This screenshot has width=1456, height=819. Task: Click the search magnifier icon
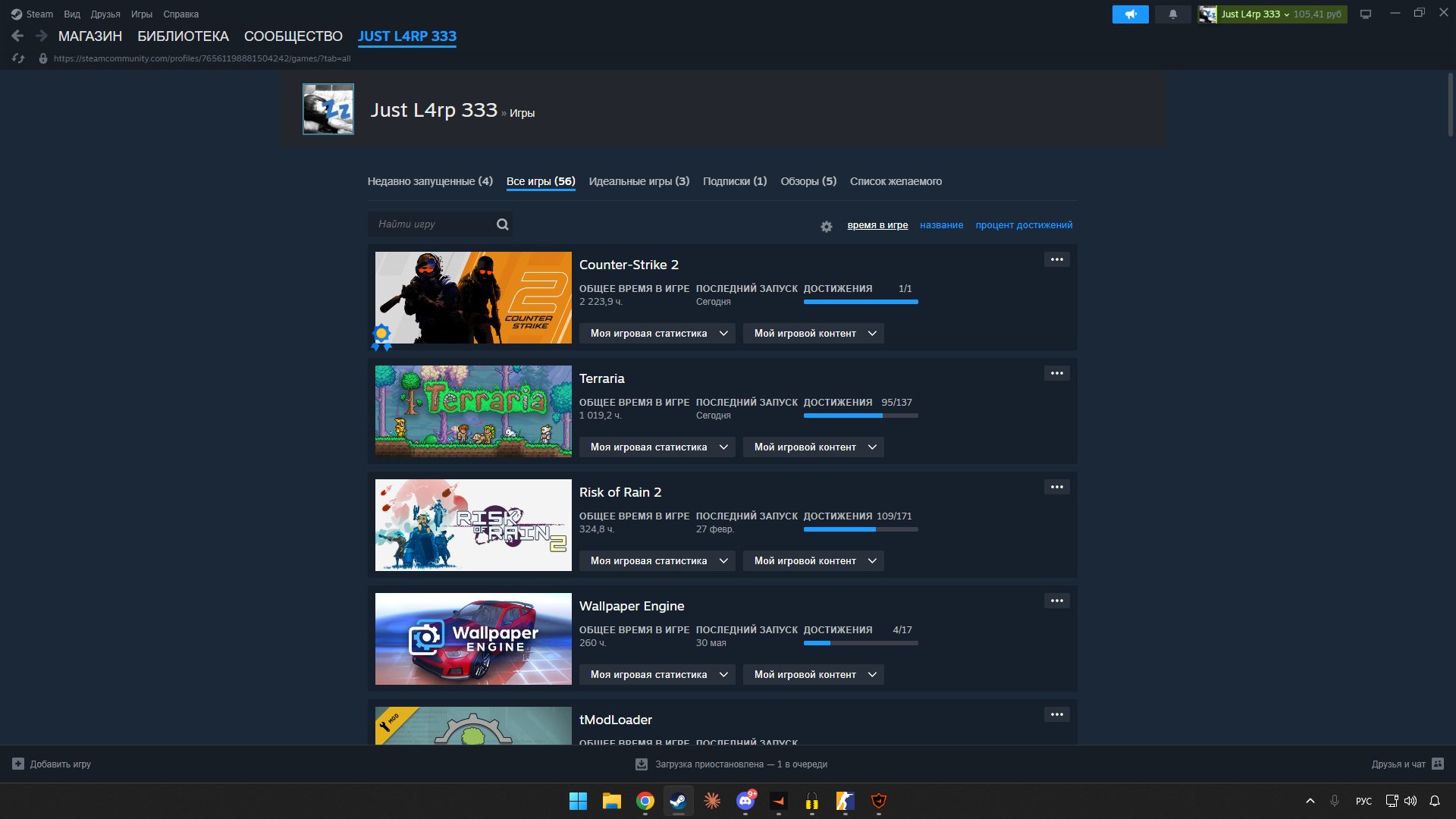pos(502,224)
